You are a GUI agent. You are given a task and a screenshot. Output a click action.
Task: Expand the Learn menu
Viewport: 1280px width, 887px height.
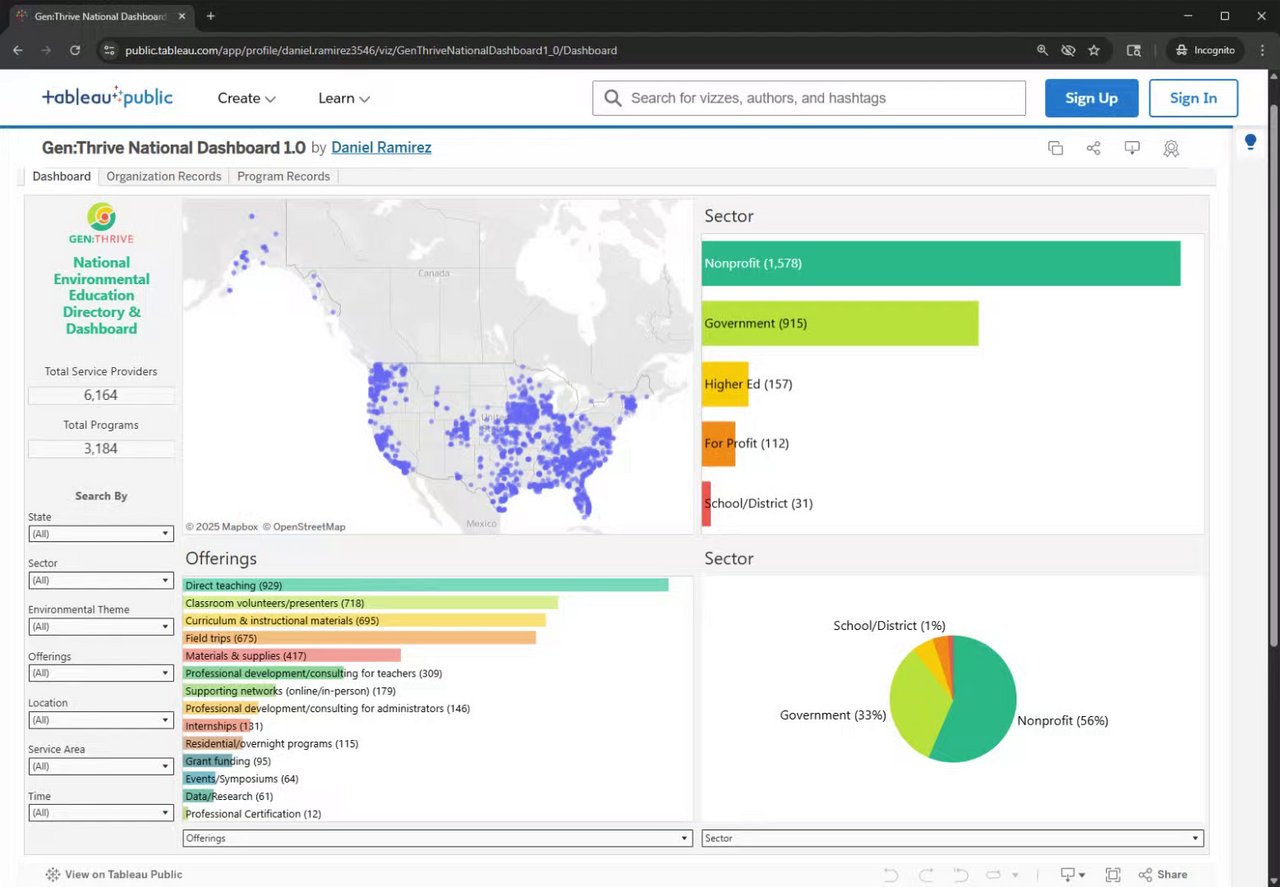click(344, 98)
